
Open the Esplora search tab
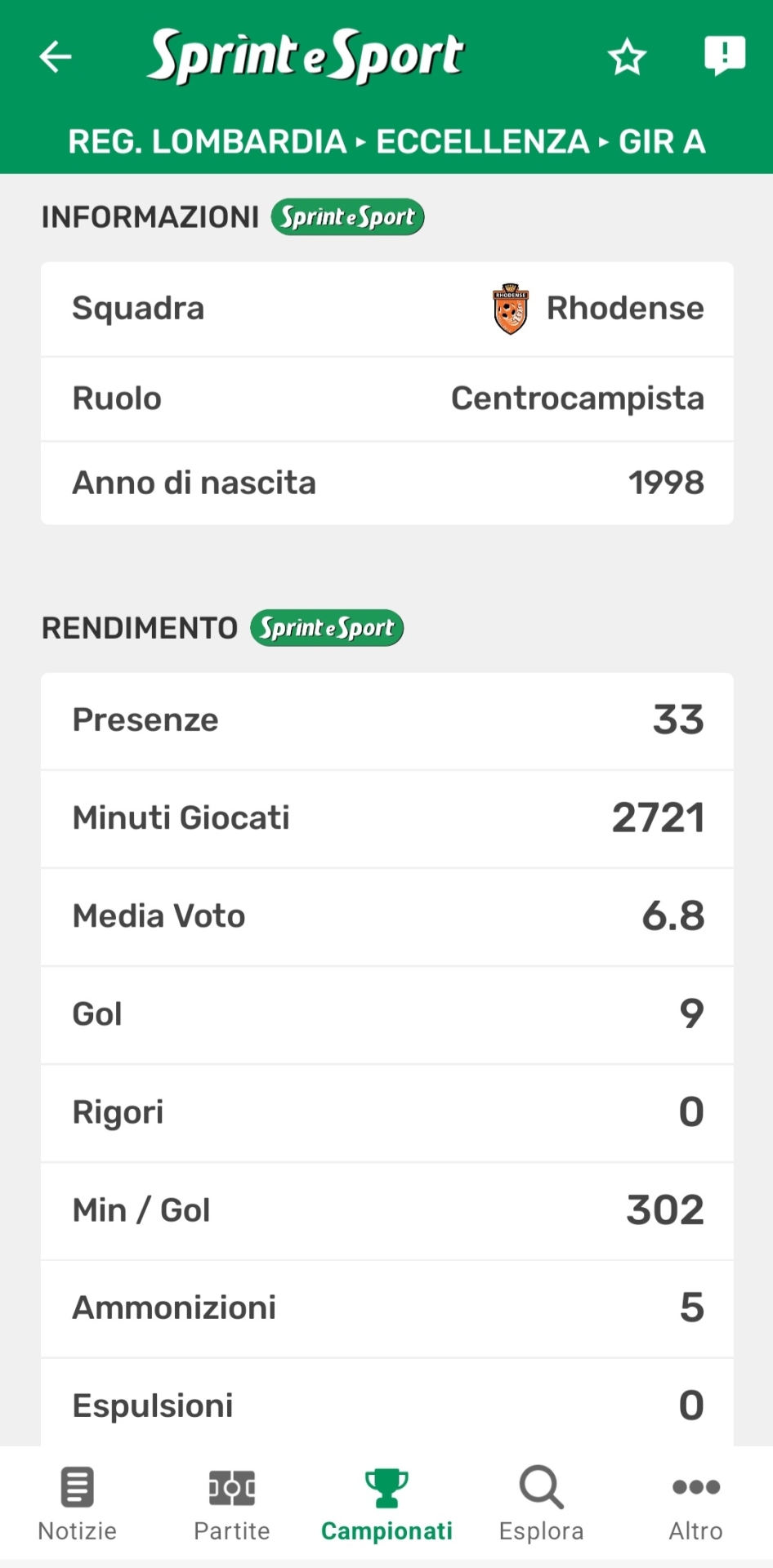(541, 1504)
